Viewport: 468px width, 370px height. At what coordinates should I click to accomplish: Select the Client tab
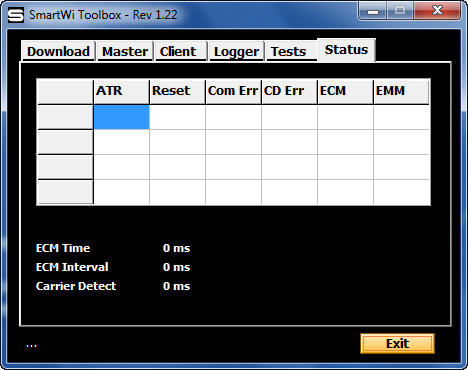[x=181, y=51]
